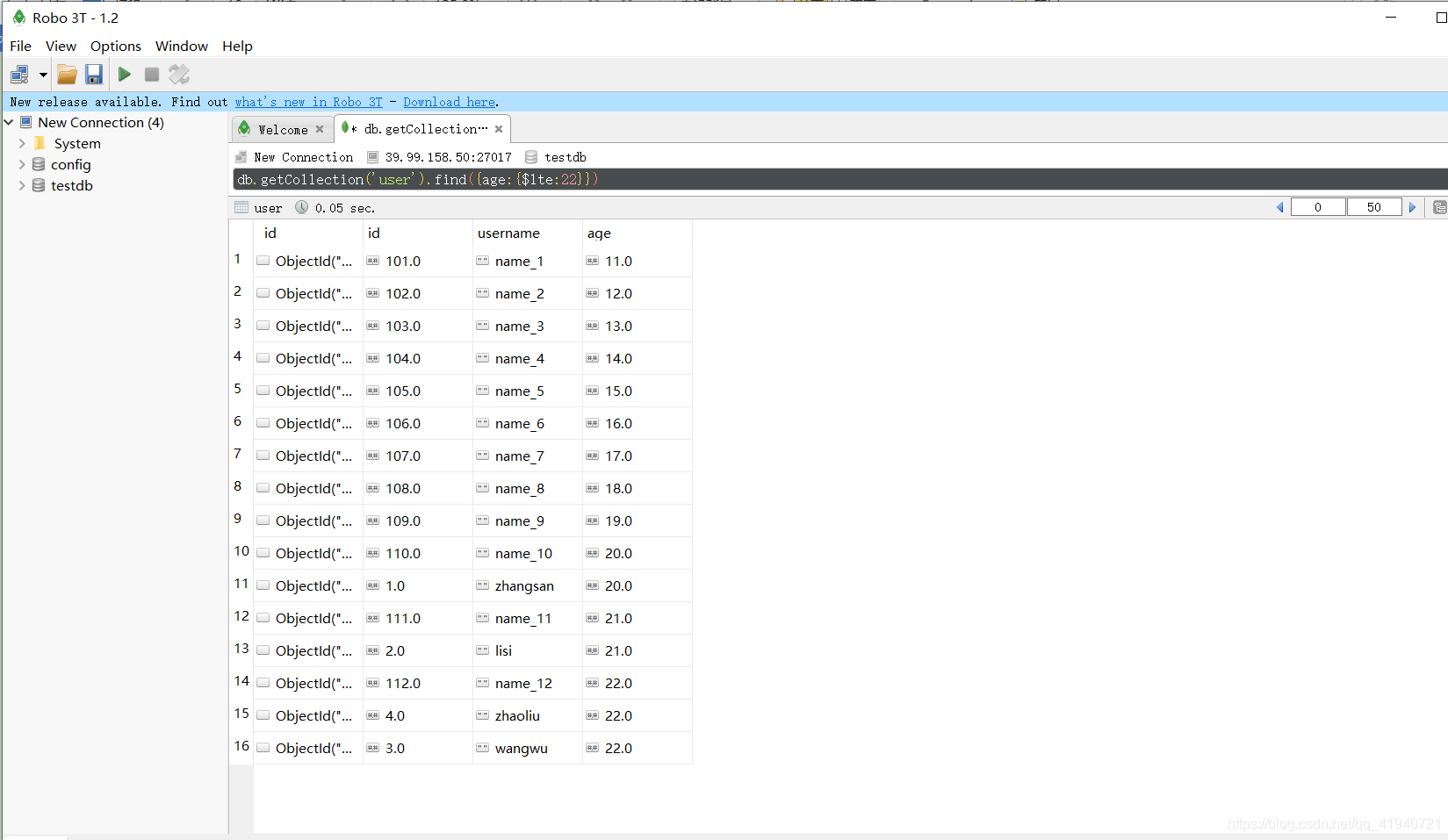Viewport: 1448px width, 840px height.
Task: Click the clock execution time icon
Action: [x=301, y=207]
